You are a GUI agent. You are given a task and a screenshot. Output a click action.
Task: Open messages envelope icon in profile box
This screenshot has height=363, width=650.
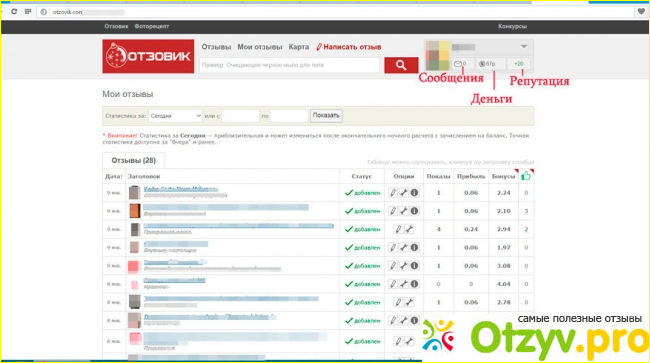pos(458,64)
